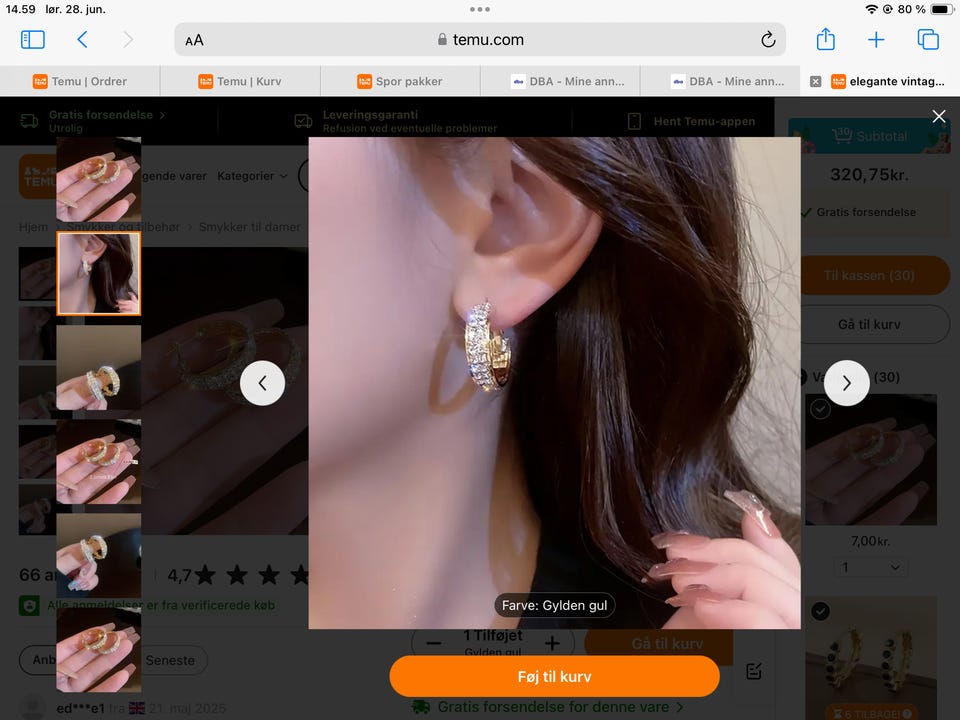Show the tab overview icon
Image resolution: width=960 pixels, height=720 pixels.
[928, 40]
